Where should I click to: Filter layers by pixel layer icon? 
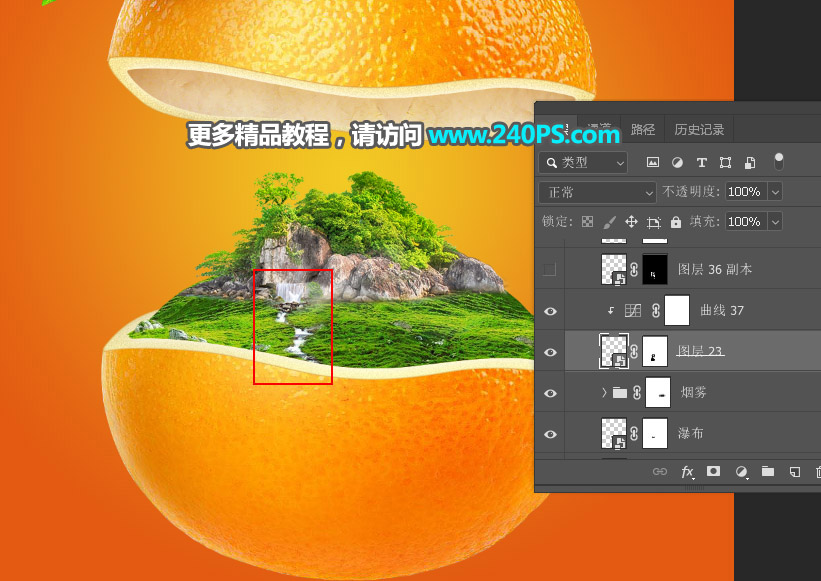point(652,162)
